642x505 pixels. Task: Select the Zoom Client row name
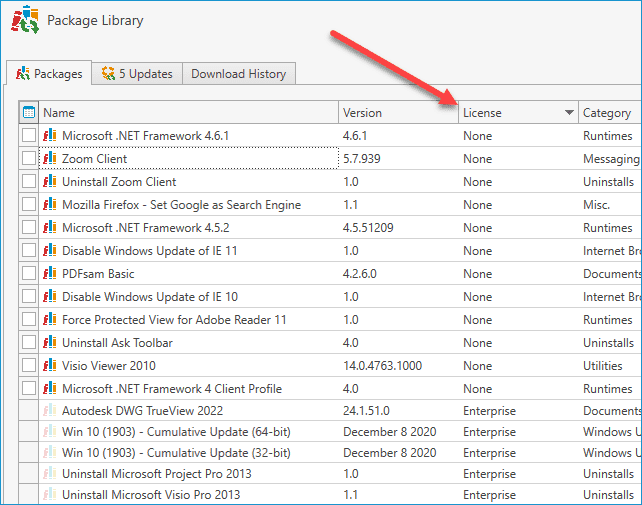pyautogui.click(x=94, y=159)
